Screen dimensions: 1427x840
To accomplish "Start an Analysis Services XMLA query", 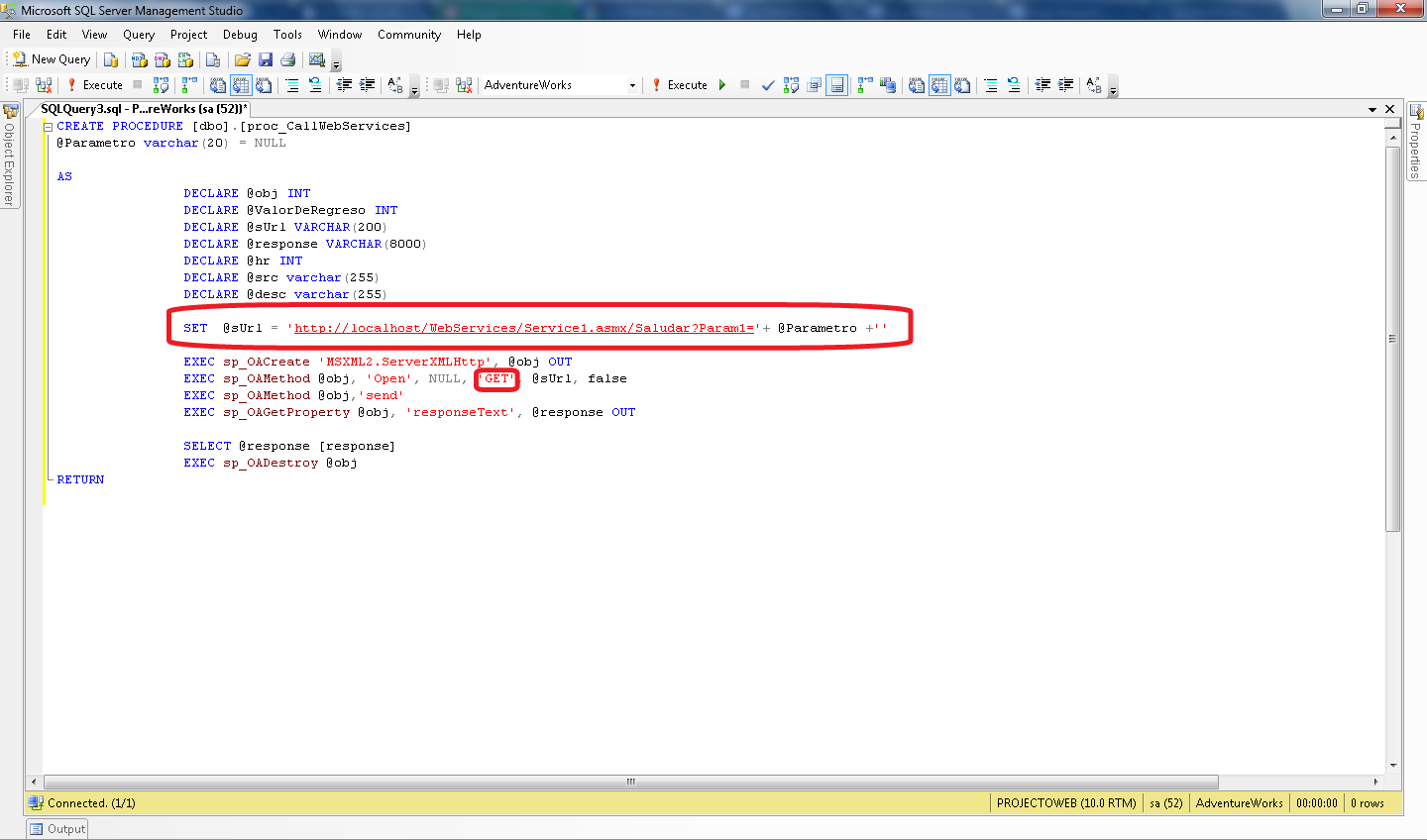I will pos(185,59).
